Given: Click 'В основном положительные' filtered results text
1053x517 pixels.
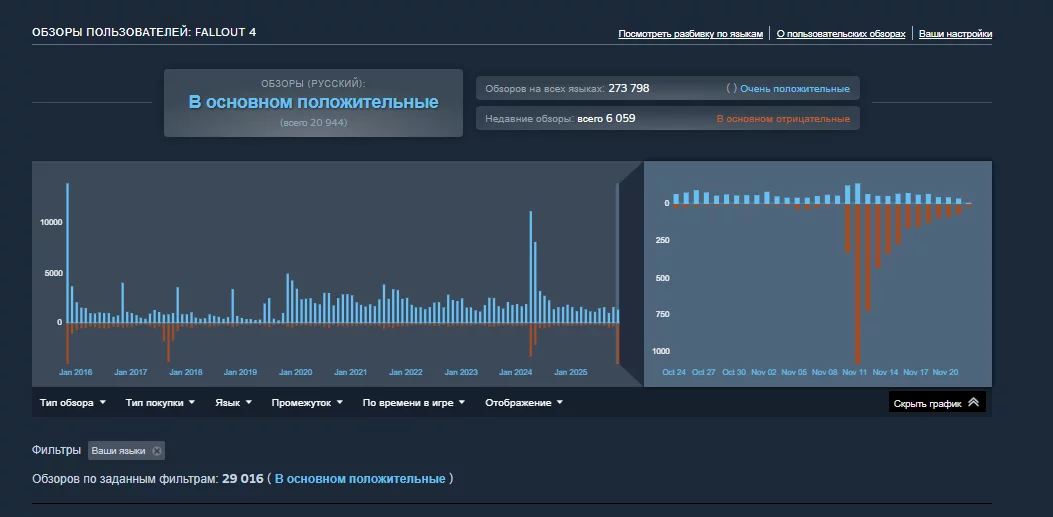Looking at the screenshot, I should point(360,479).
